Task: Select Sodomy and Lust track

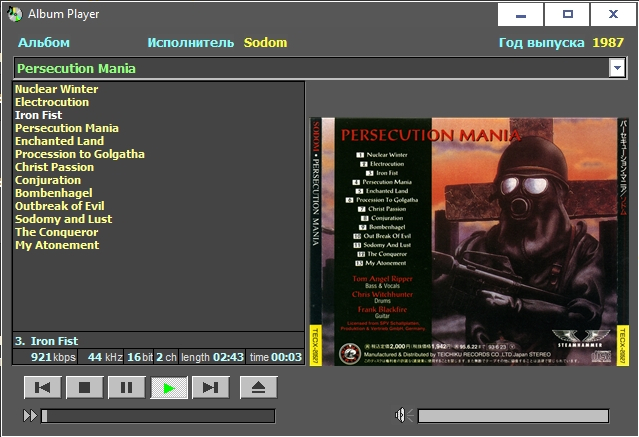Action: click(64, 219)
